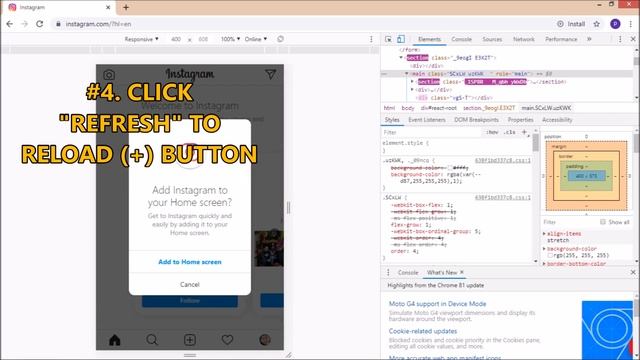Switch to the Styles pane tab
The image size is (640, 360).
coord(392,120)
